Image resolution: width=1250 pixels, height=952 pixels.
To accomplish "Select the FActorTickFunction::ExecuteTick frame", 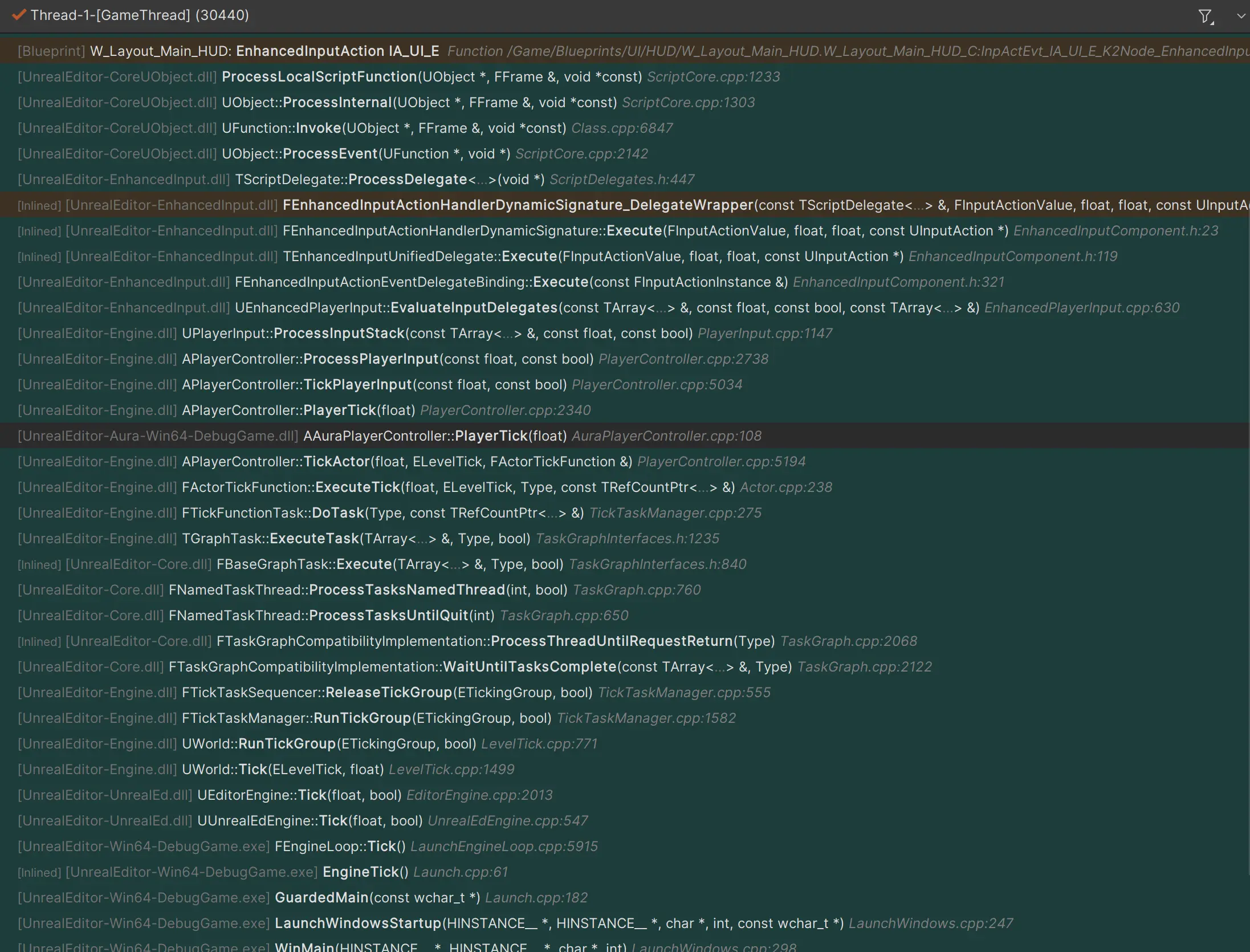I will tap(357, 487).
